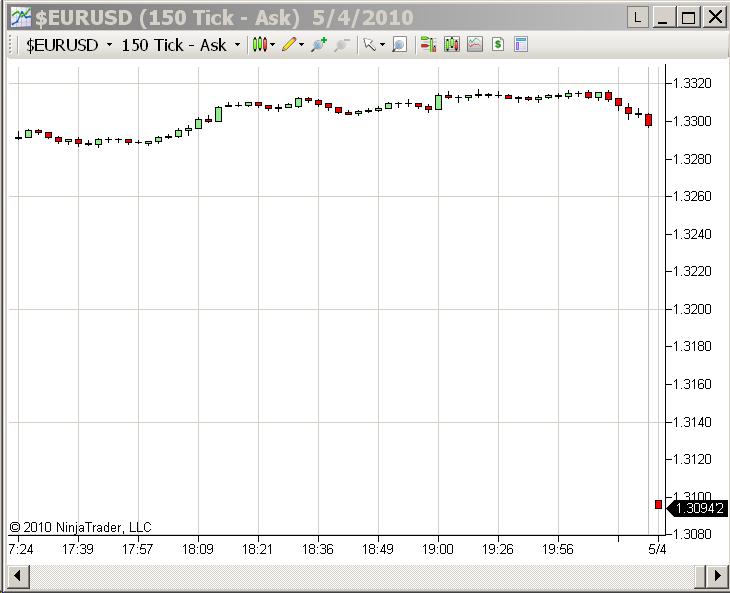The image size is (730, 593).
Task: Select the pencil drawing tools icon
Action: 289,45
